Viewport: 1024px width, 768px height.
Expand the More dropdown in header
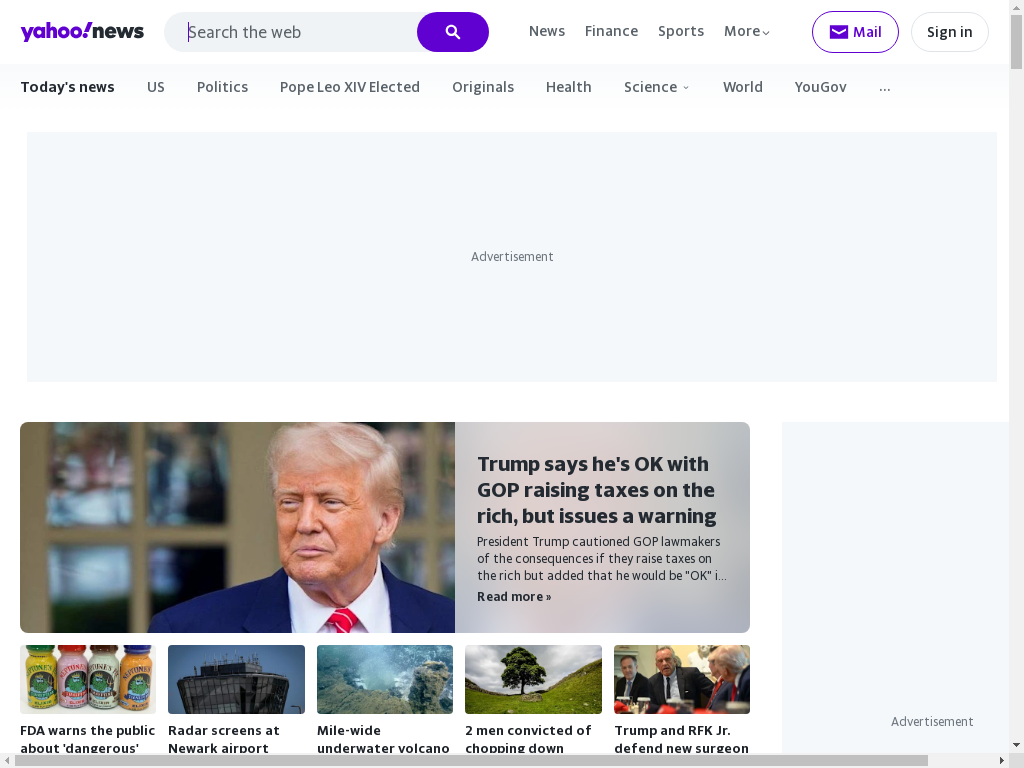coord(746,31)
